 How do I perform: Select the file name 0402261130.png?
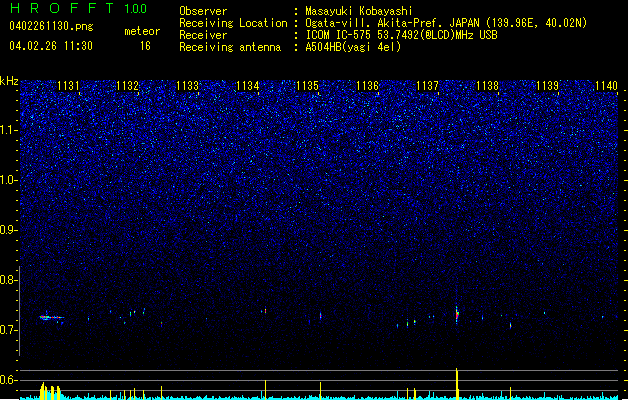51,26
